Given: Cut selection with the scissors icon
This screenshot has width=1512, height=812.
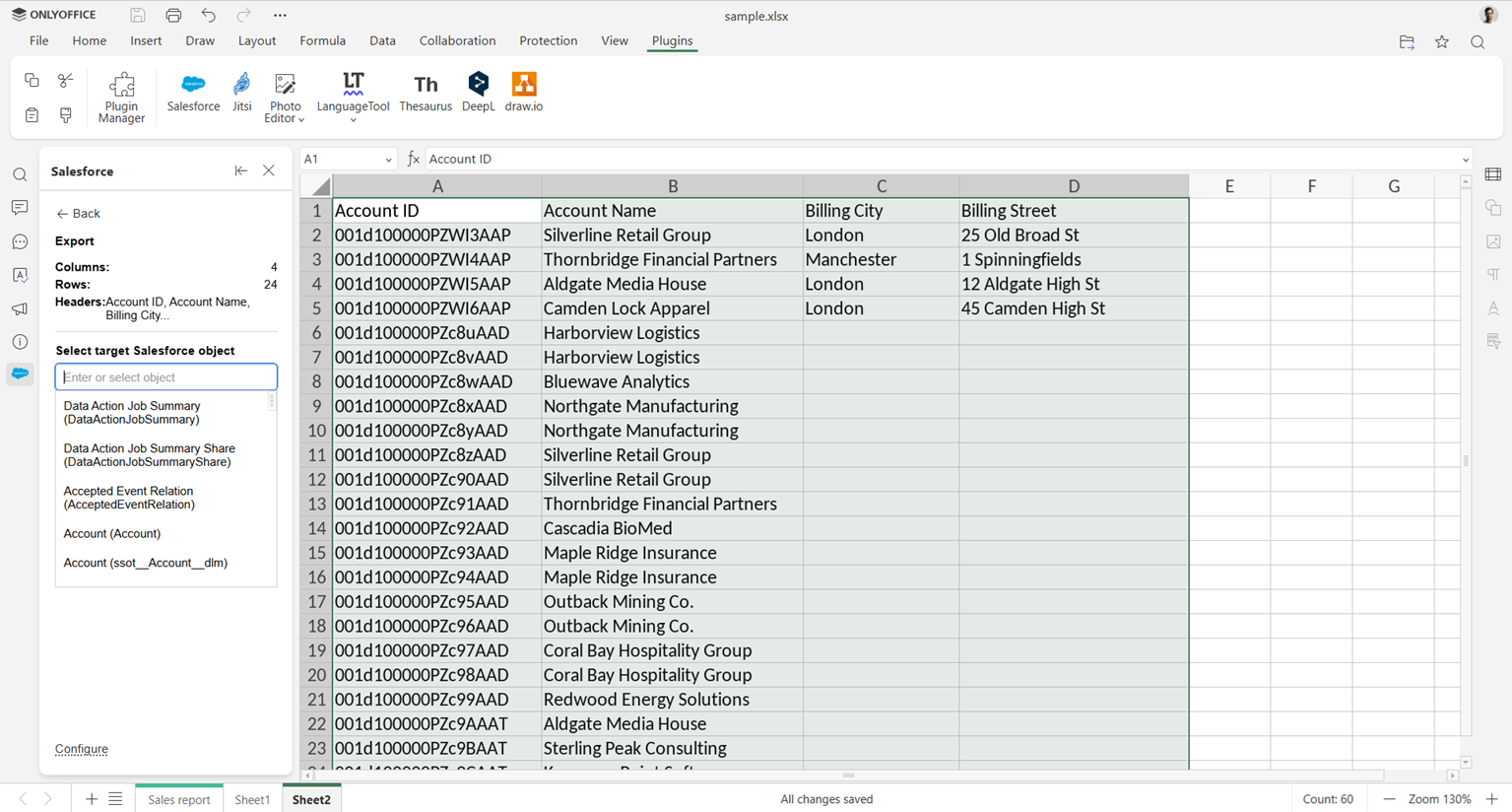Looking at the screenshot, I should coord(66,80).
